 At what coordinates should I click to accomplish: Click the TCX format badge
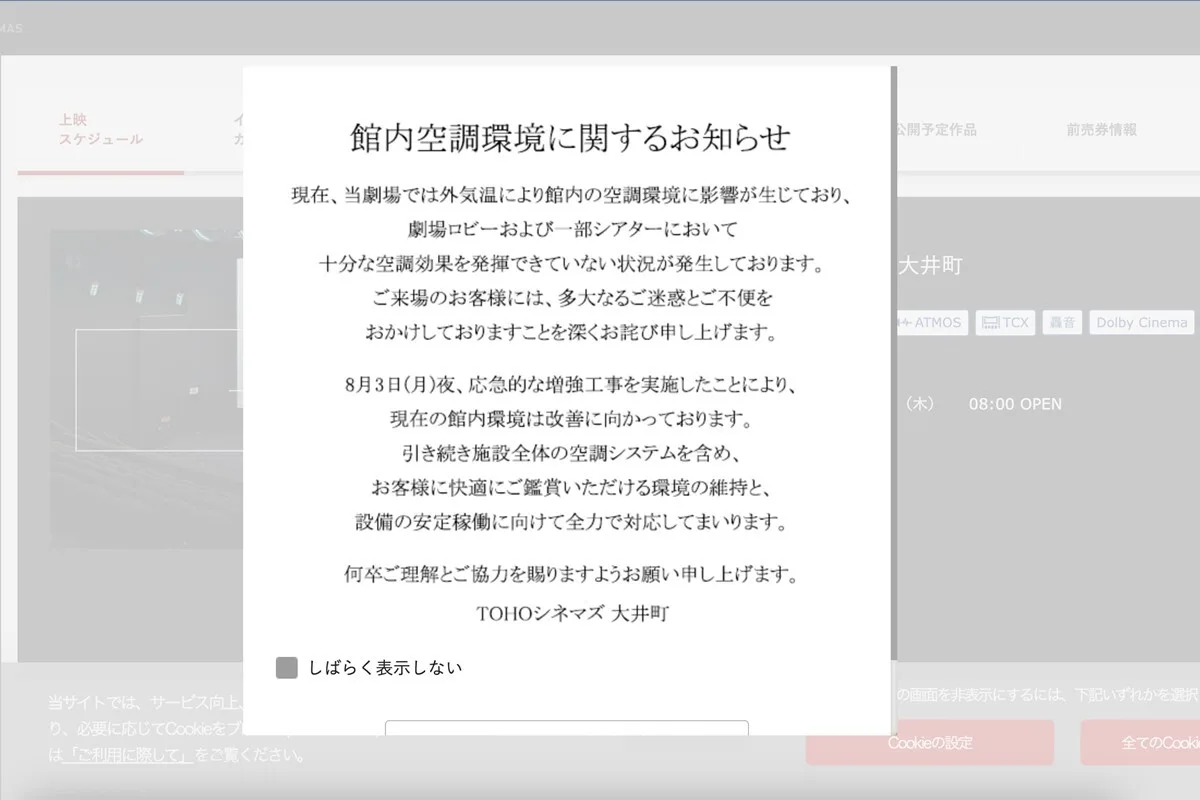pos(1006,323)
